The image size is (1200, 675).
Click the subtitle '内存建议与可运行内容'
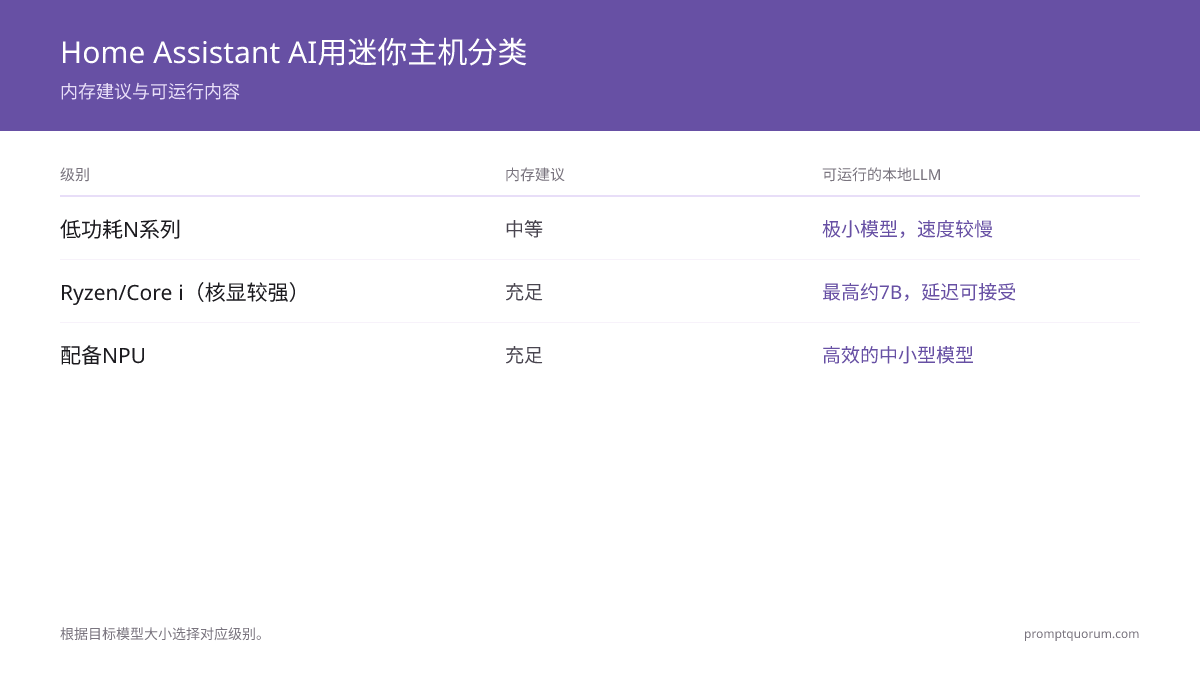(150, 92)
